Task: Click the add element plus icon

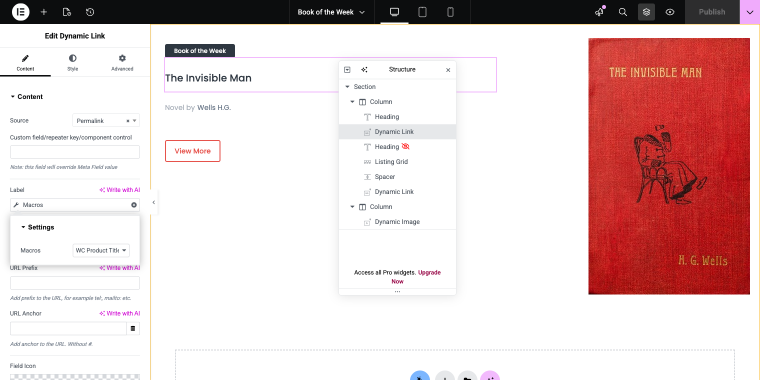Action: tap(44, 12)
